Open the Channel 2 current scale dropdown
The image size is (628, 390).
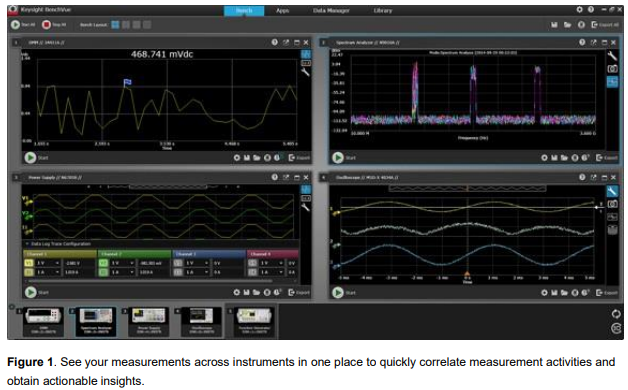click(123, 272)
